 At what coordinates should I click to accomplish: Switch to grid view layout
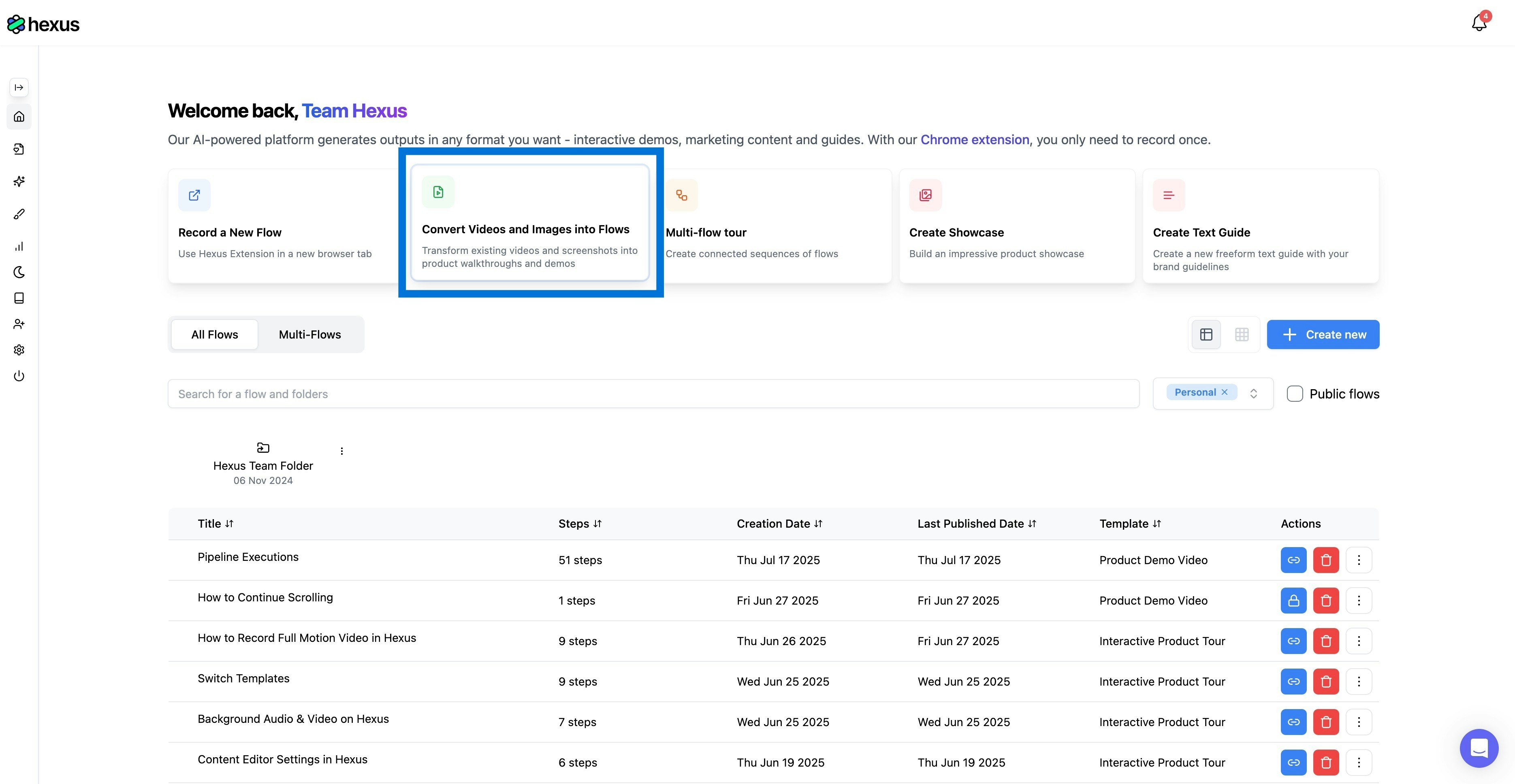point(1242,334)
